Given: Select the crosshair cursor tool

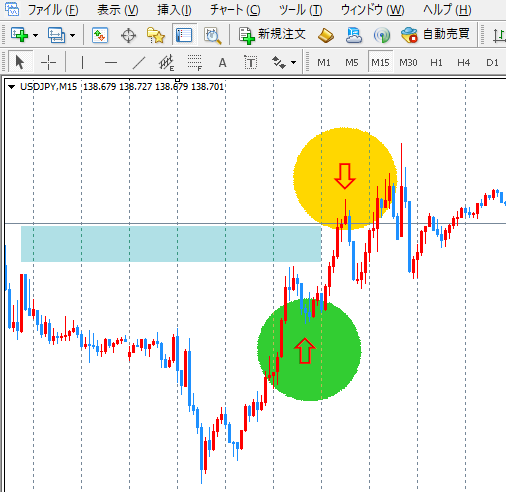Looking at the screenshot, I should 48,62.
